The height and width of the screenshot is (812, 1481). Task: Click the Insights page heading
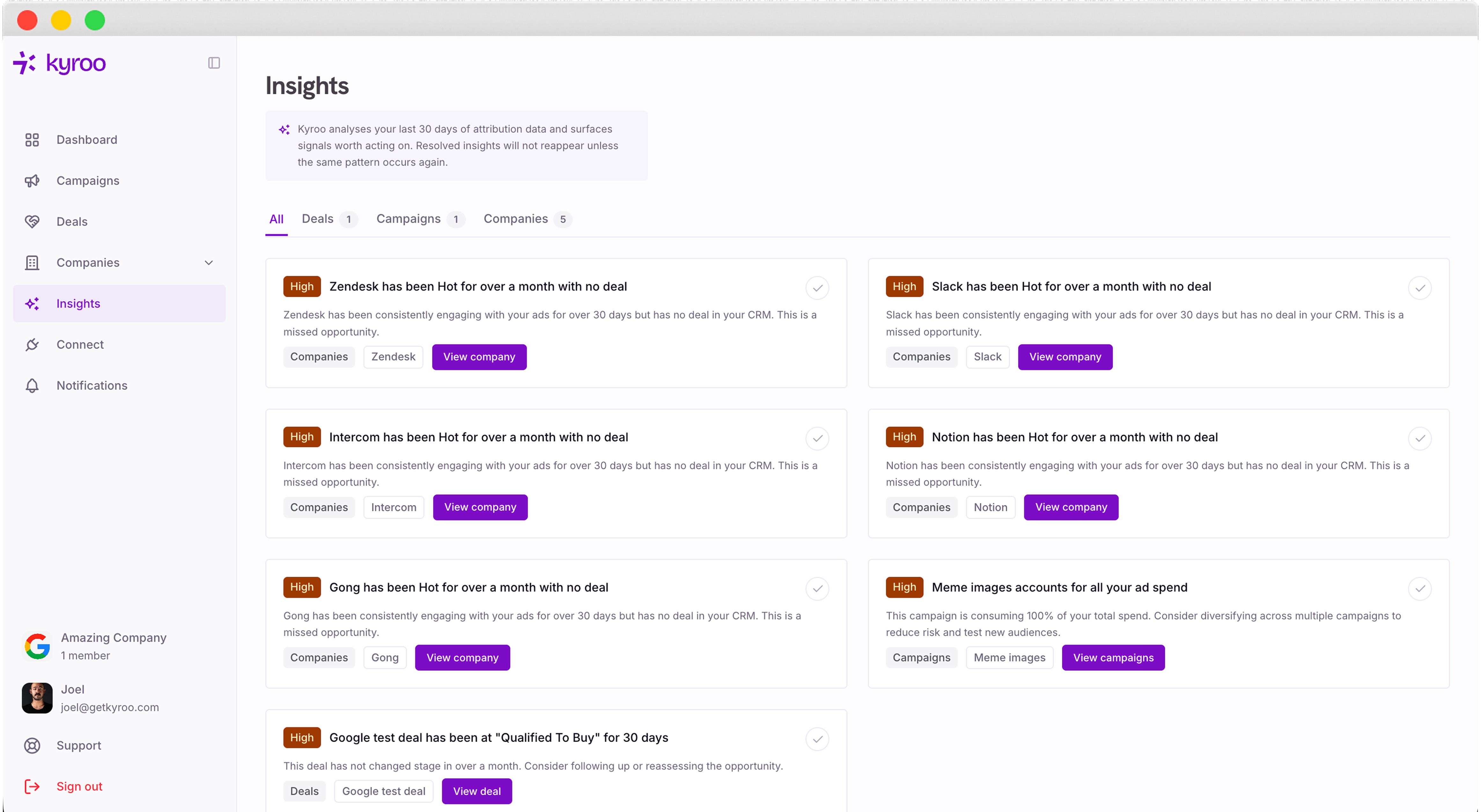tap(307, 86)
